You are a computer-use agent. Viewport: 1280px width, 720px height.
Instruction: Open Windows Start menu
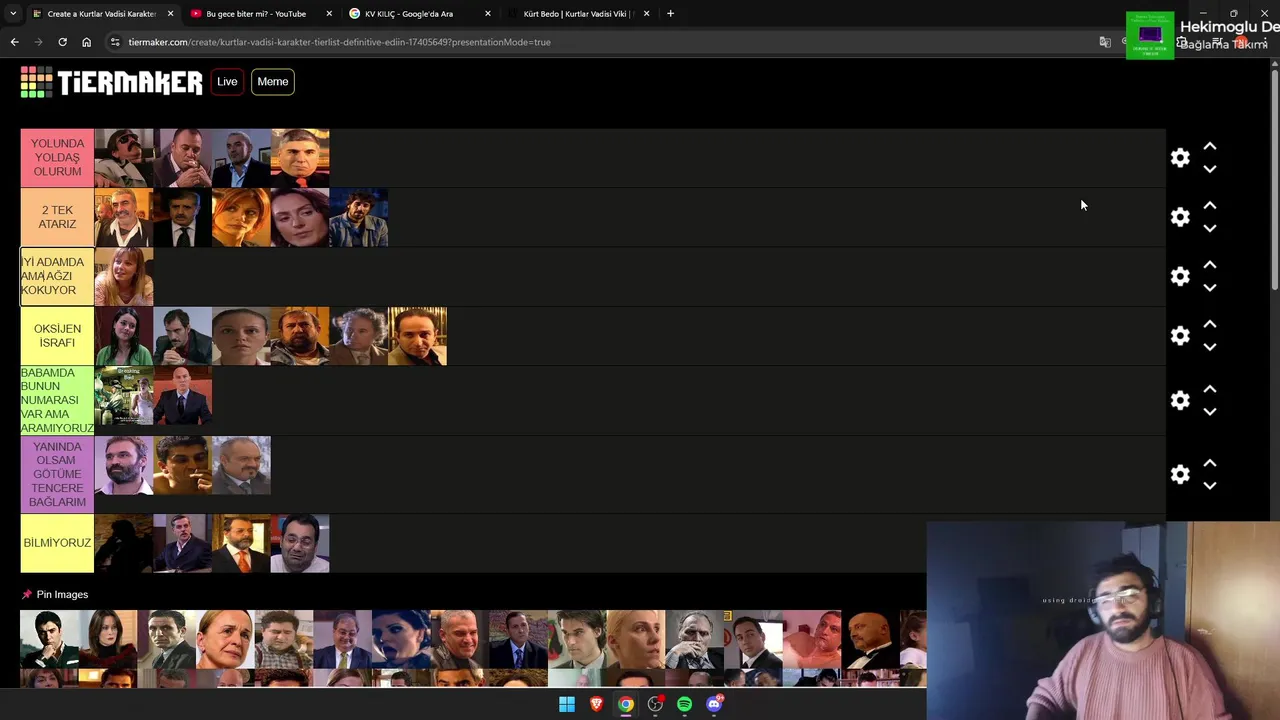567,704
